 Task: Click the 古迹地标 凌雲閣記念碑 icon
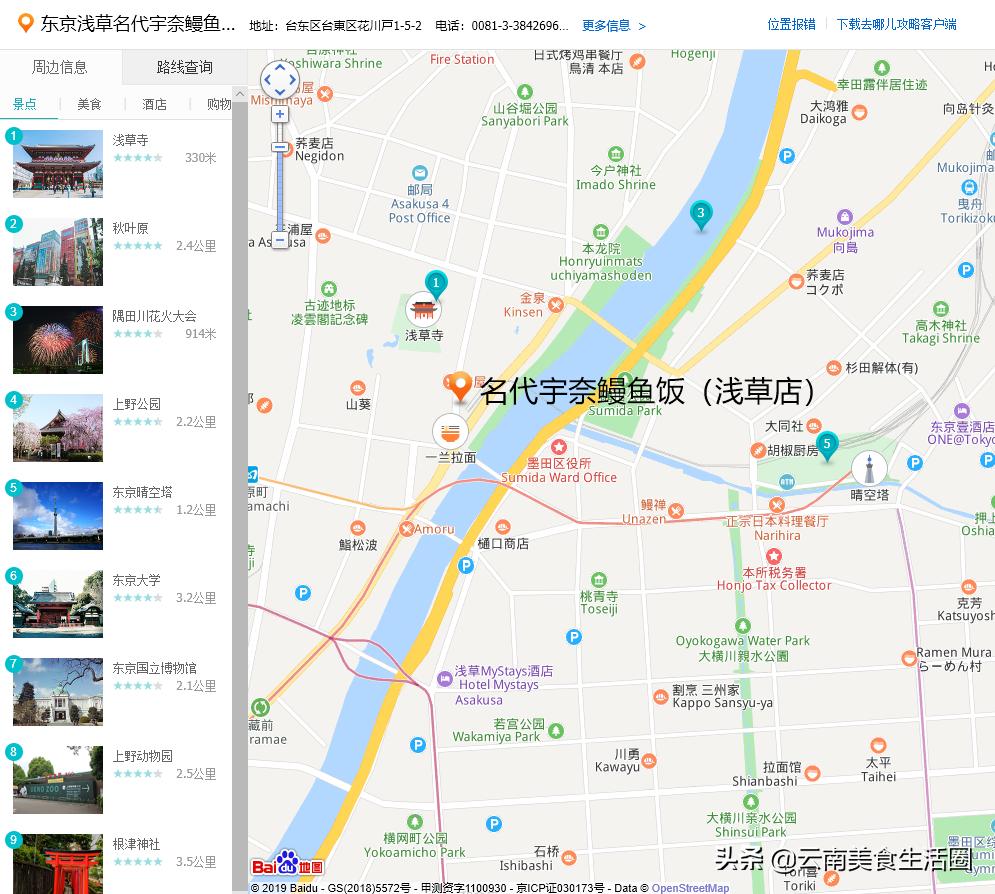point(329,289)
